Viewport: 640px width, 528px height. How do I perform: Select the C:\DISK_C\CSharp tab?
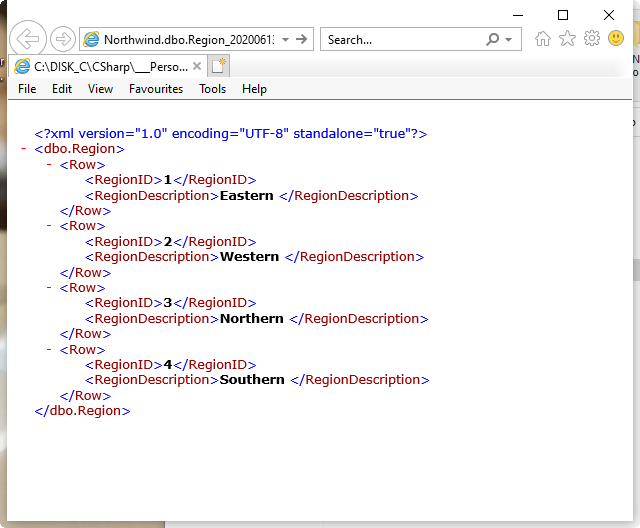(107, 67)
